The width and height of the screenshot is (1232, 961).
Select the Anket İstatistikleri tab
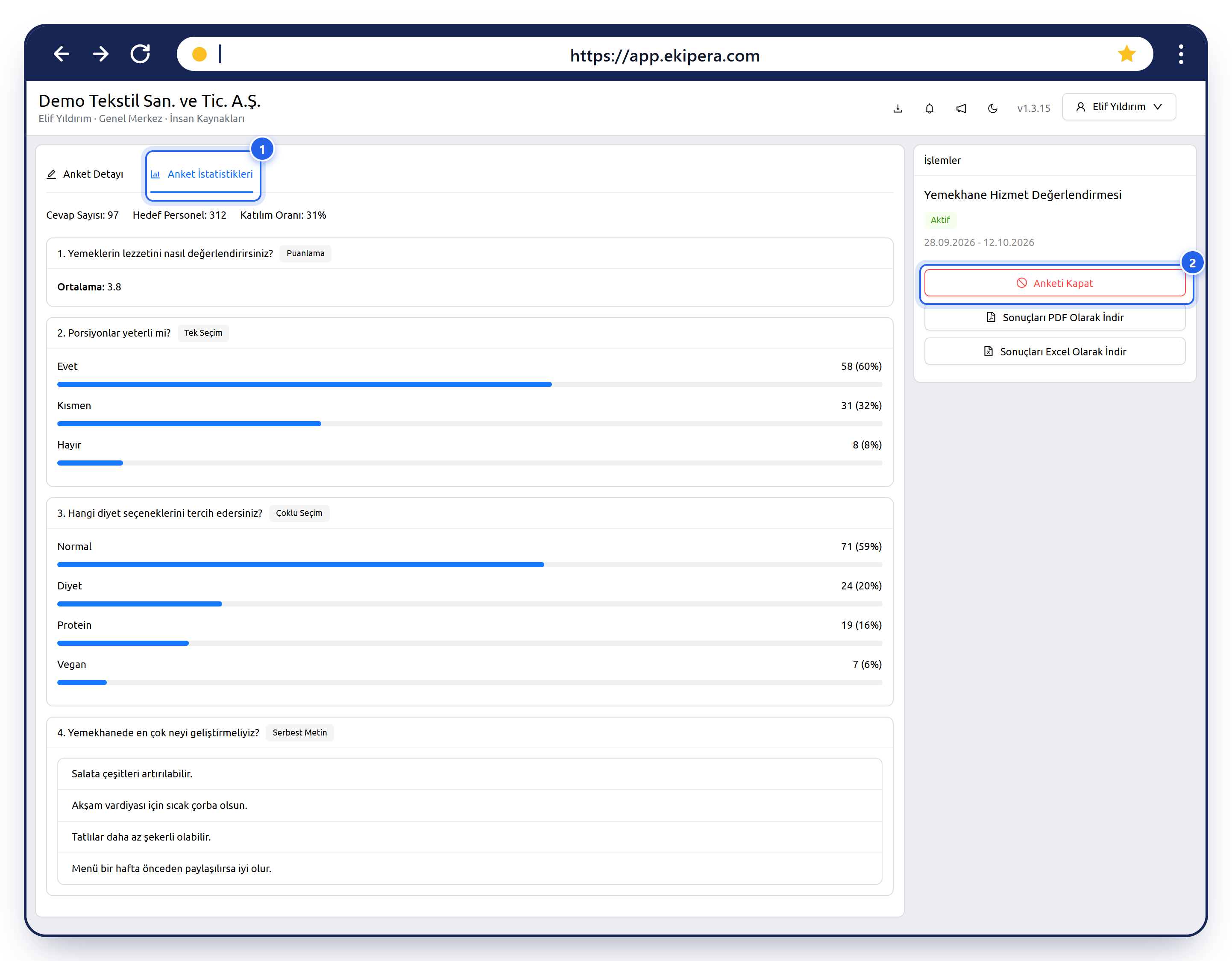click(202, 174)
